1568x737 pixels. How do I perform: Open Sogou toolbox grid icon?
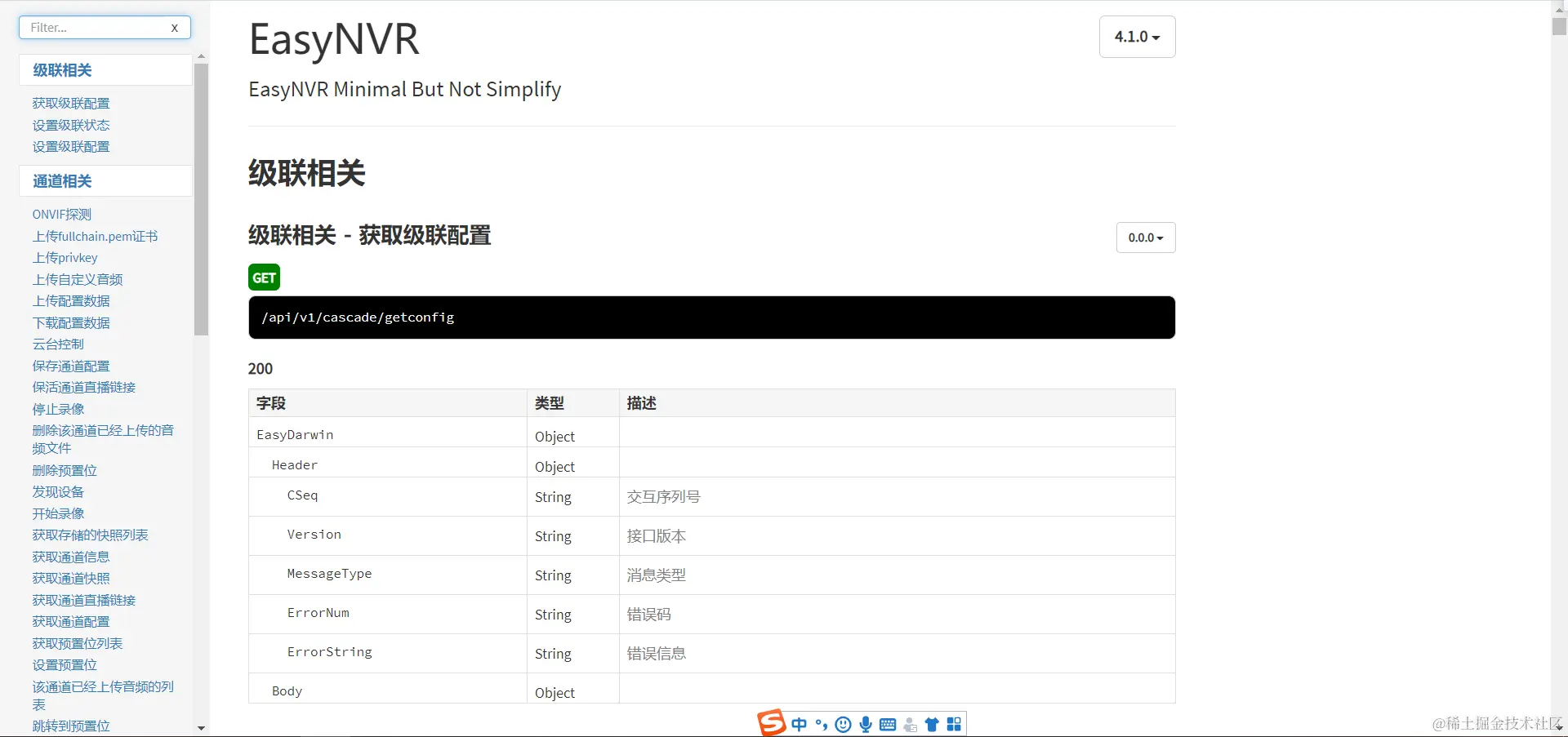click(954, 725)
